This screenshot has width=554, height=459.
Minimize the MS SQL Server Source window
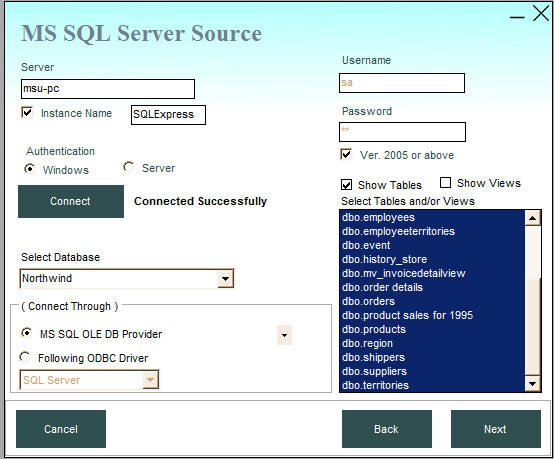pos(517,17)
